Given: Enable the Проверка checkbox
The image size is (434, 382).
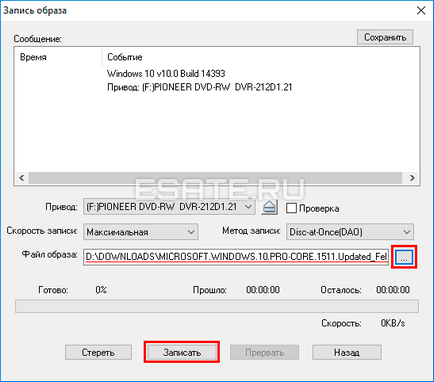Looking at the screenshot, I should click(x=291, y=208).
